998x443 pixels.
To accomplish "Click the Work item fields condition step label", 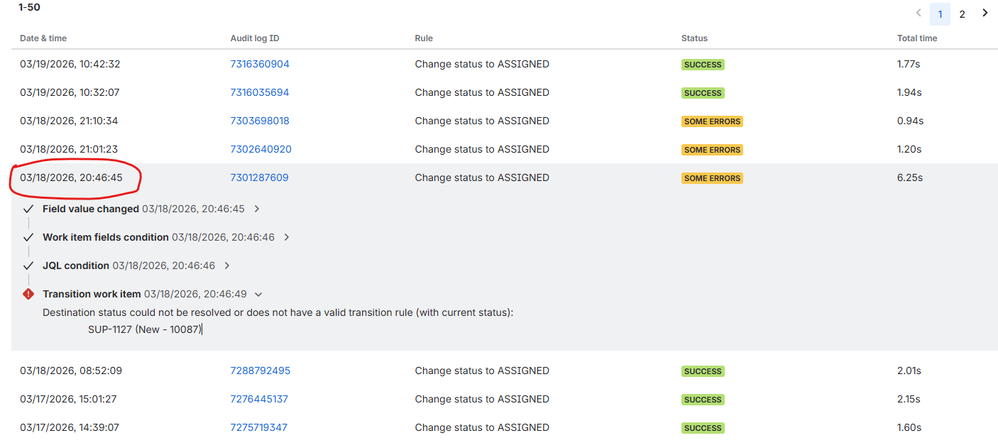I will coord(106,237).
